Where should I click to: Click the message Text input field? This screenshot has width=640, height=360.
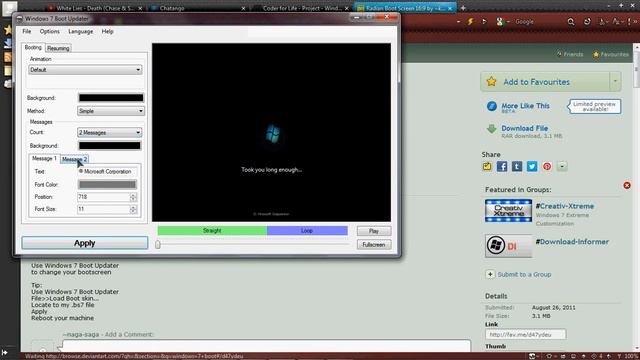(x=107, y=171)
